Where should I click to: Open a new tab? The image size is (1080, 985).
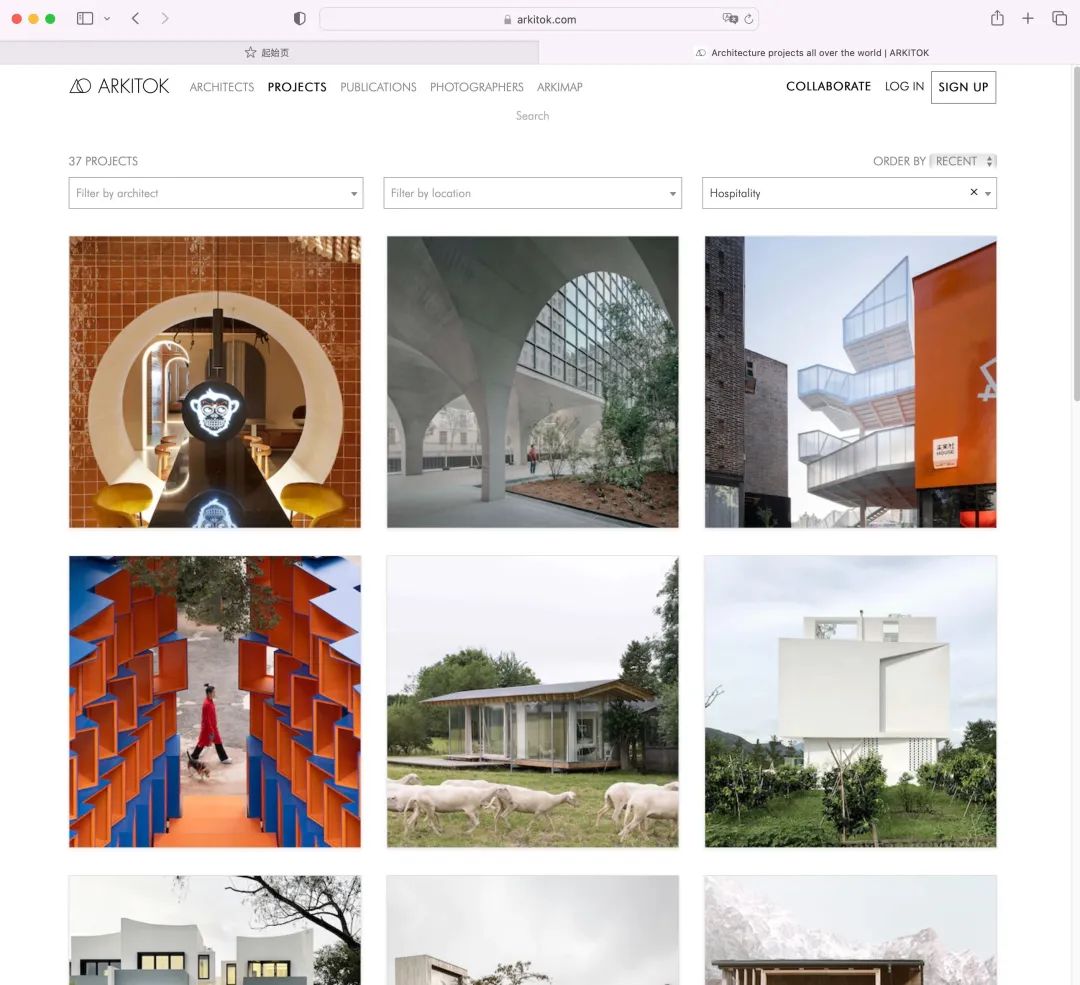[x=1028, y=19]
